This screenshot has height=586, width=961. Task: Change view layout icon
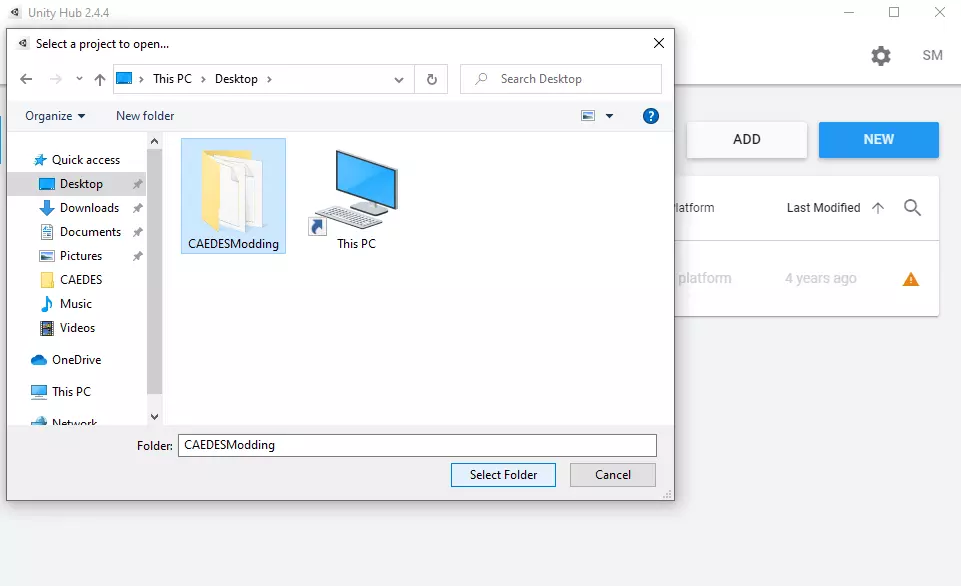(x=588, y=116)
